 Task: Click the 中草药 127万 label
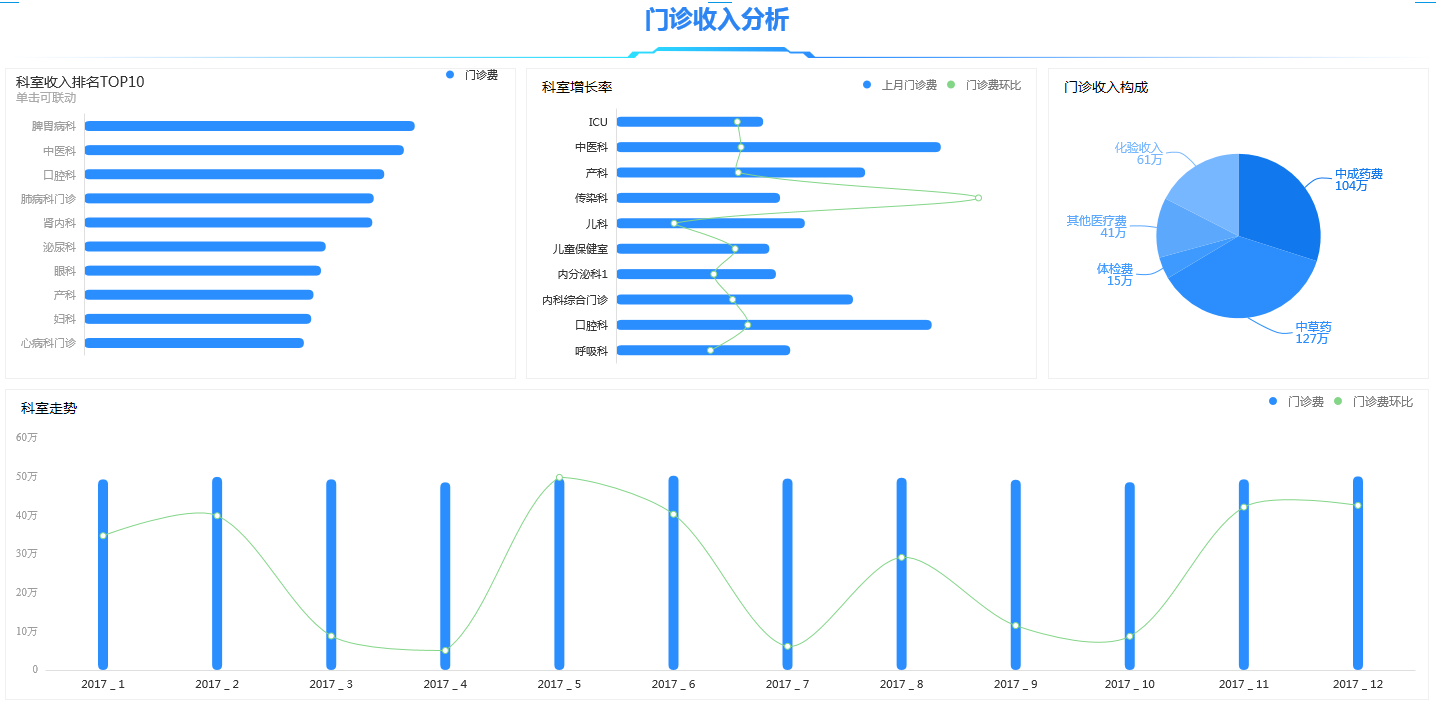[x=1313, y=333]
